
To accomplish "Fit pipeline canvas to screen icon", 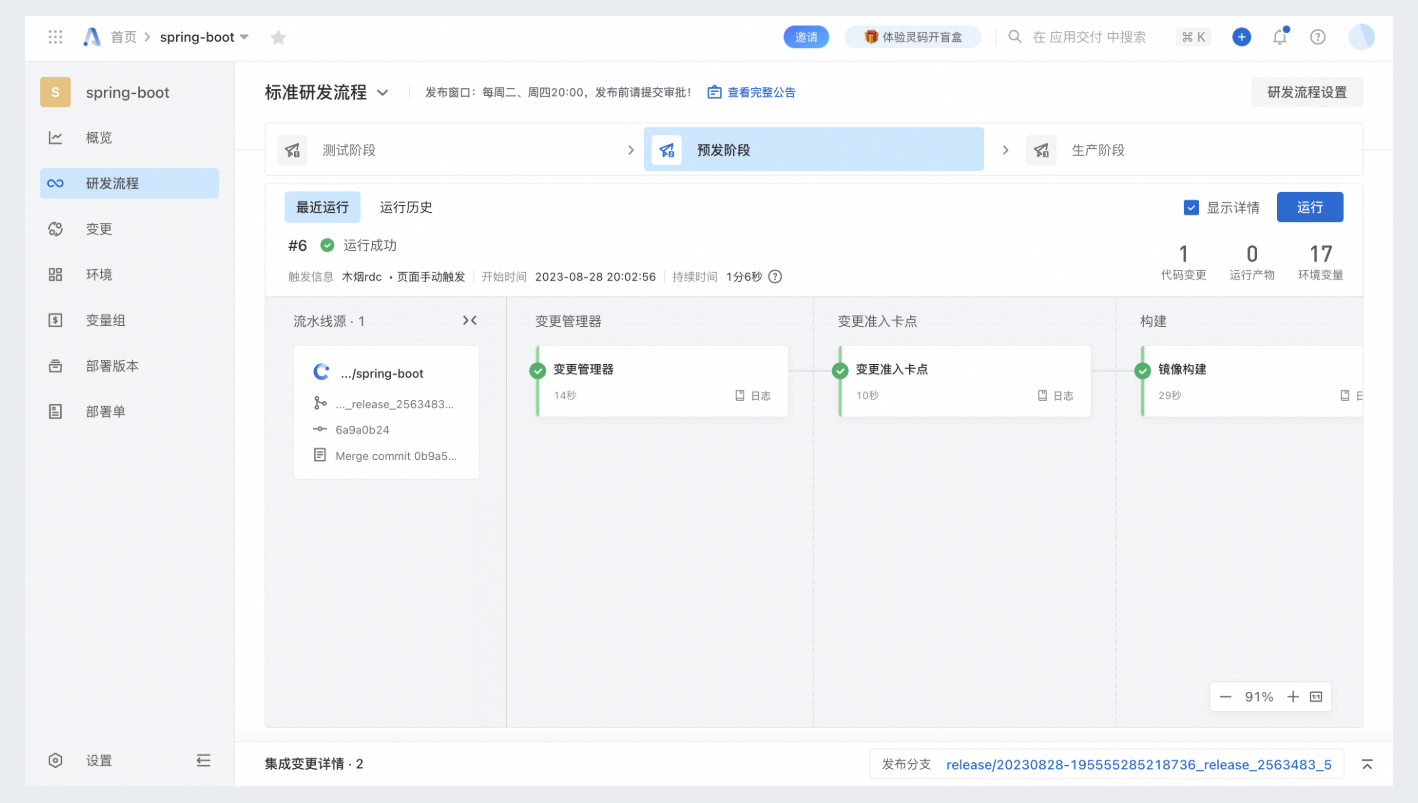I will point(1316,697).
